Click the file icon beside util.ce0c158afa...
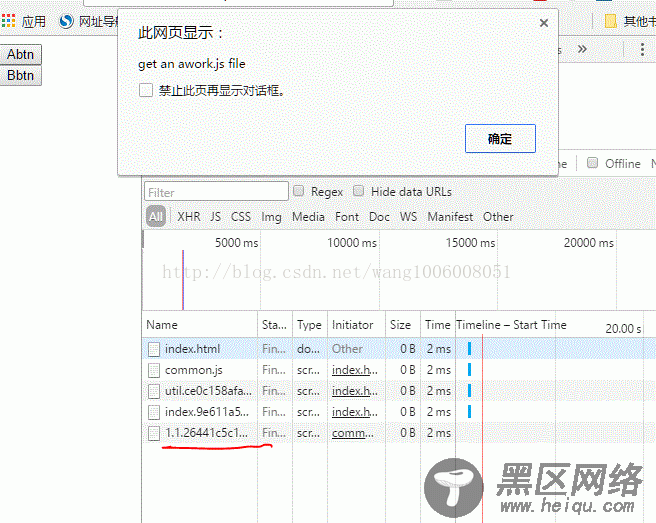656x523 pixels. point(154,391)
